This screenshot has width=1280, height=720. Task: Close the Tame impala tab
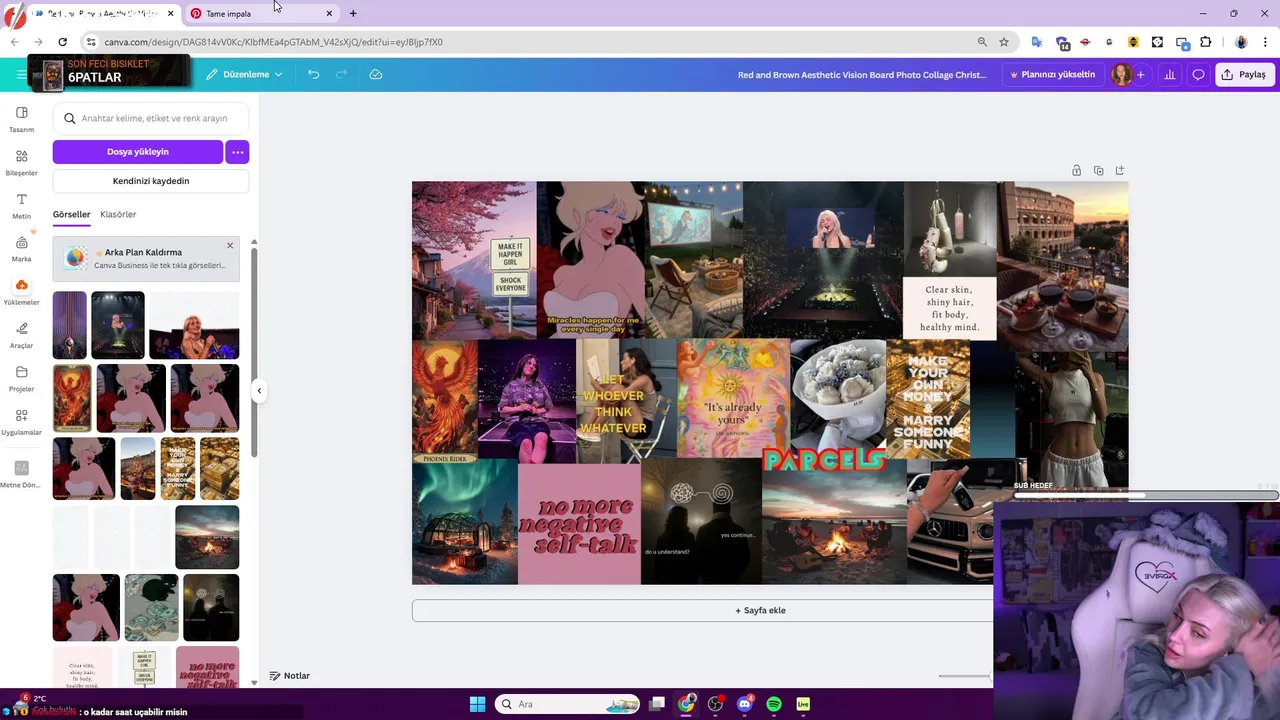[x=329, y=13]
